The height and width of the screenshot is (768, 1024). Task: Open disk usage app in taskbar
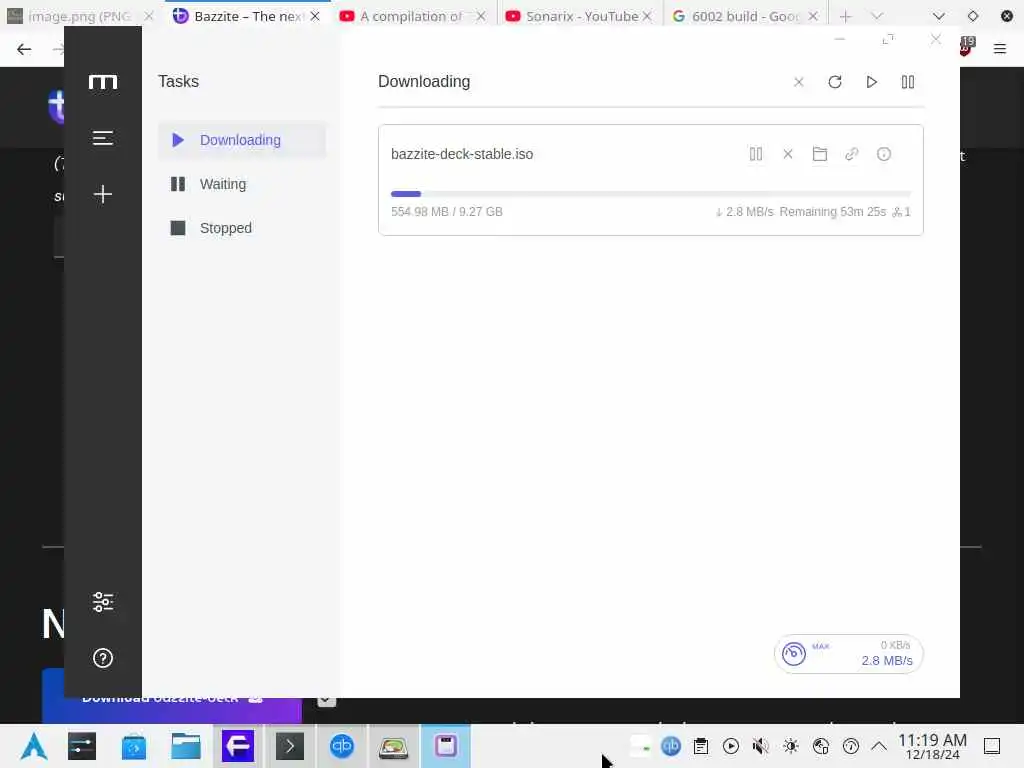coord(394,747)
